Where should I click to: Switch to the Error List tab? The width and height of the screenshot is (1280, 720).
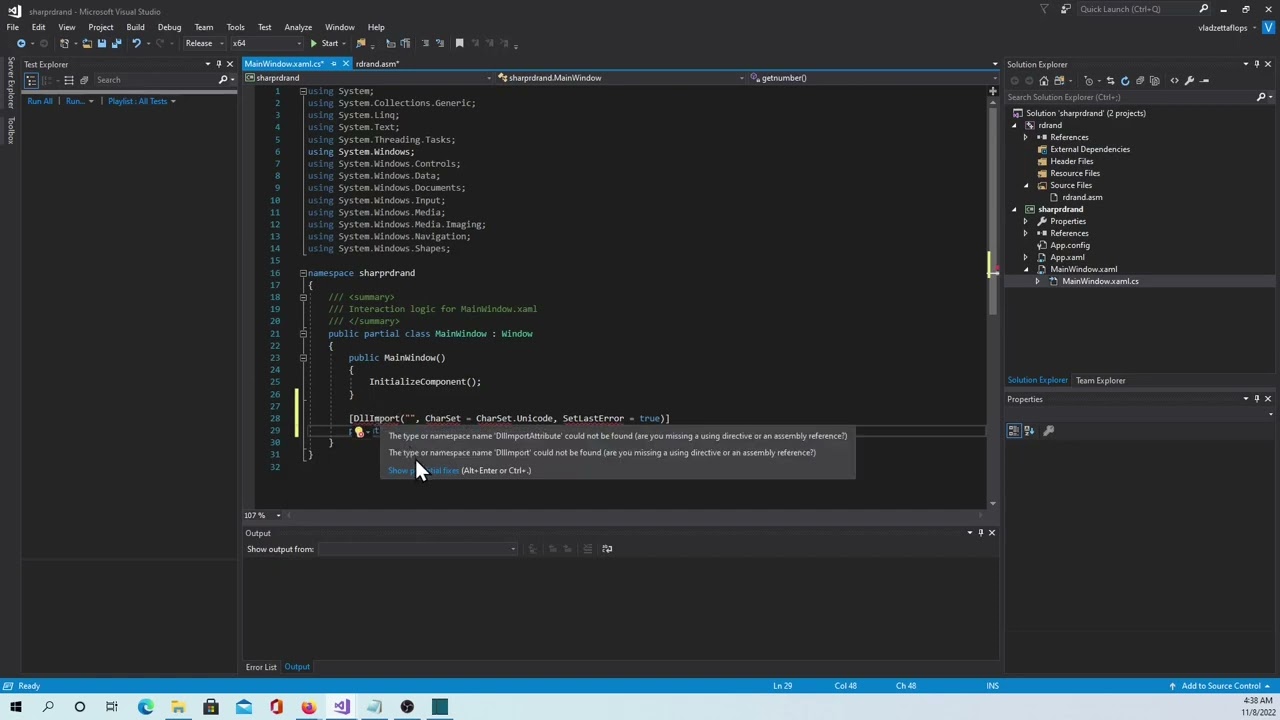pos(261,667)
